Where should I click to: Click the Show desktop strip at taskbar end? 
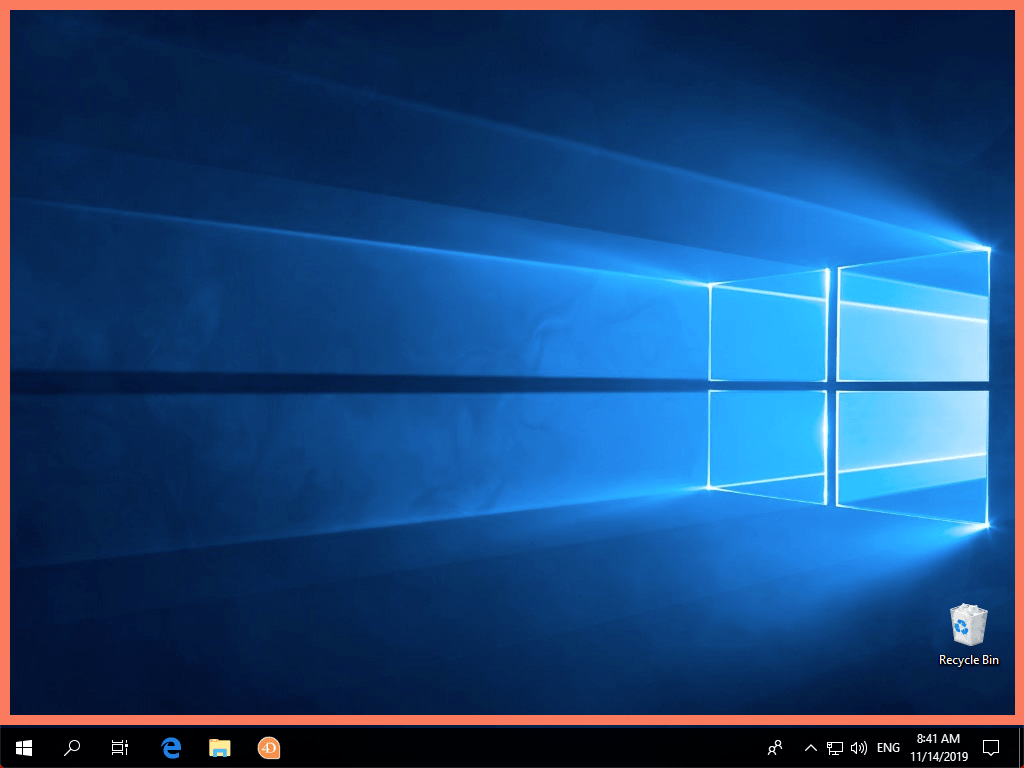[x=1020, y=748]
